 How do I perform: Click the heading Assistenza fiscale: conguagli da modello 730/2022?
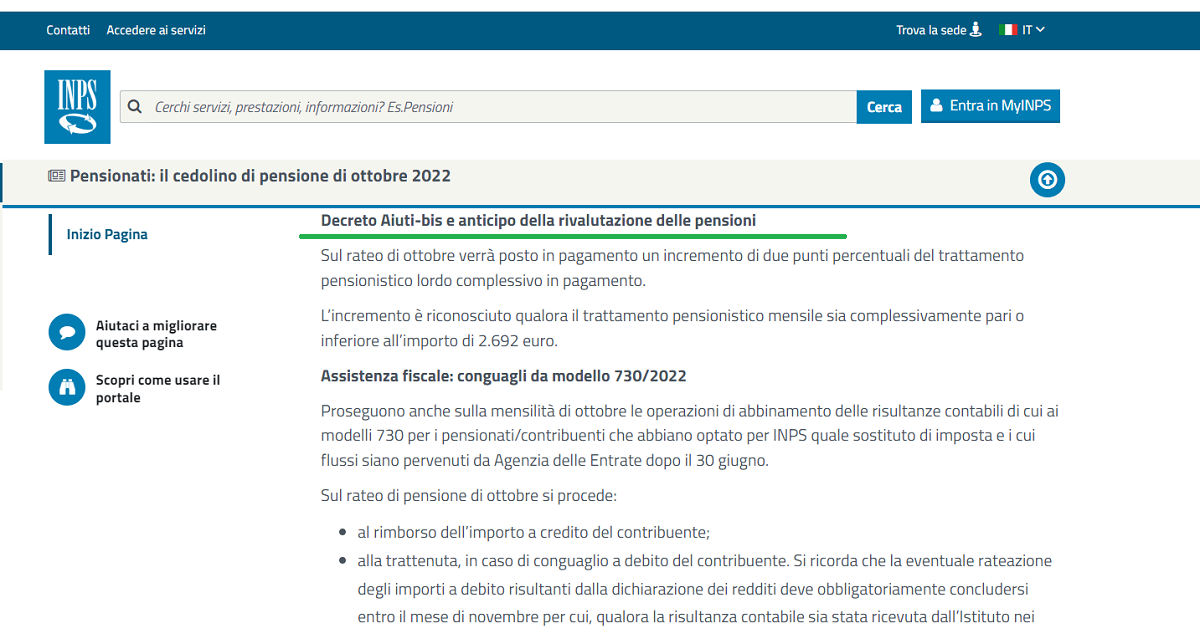tap(504, 376)
